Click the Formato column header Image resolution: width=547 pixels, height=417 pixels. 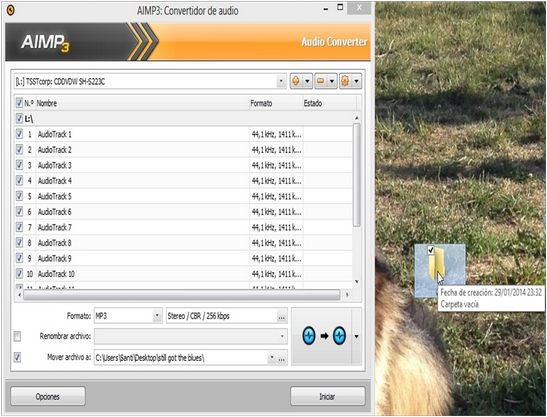click(261, 103)
